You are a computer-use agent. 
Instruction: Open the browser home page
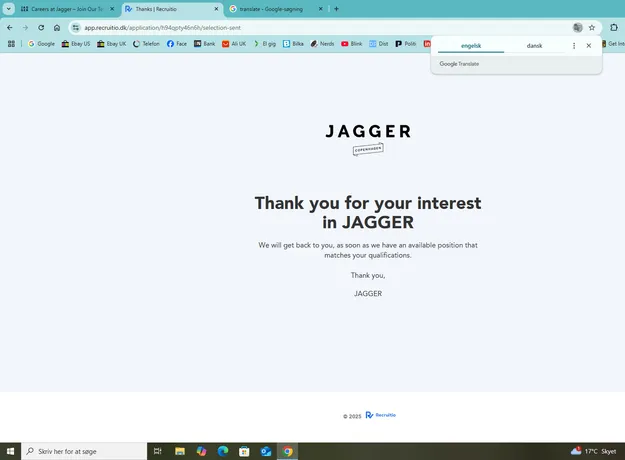point(57,28)
